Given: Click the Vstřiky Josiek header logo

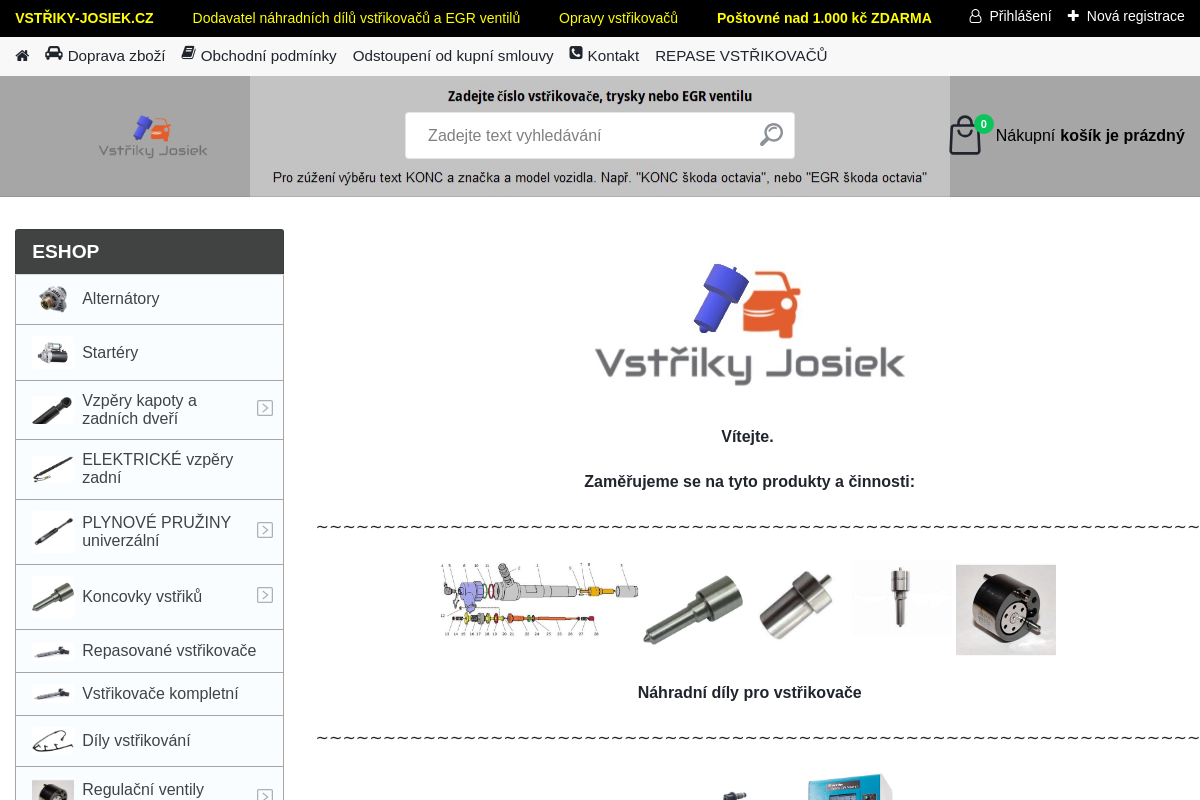Looking at the screenshot, I should pos(153,136).
